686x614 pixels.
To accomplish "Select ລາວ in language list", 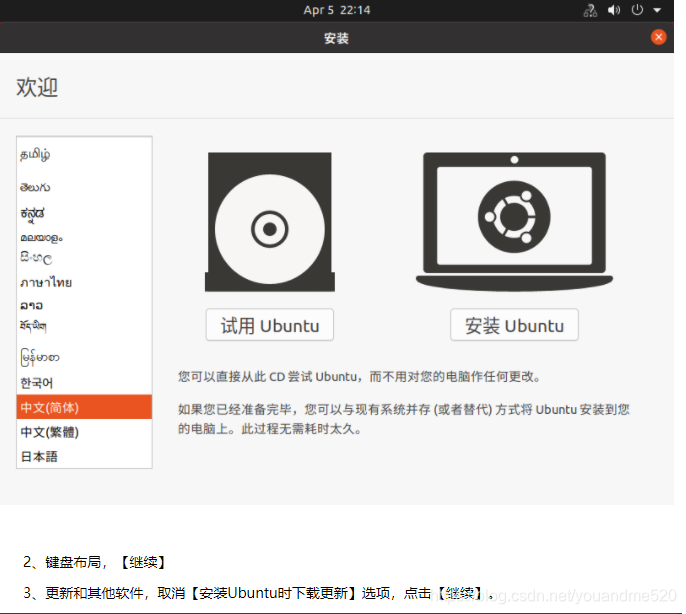I will click(x=84, y=305).
